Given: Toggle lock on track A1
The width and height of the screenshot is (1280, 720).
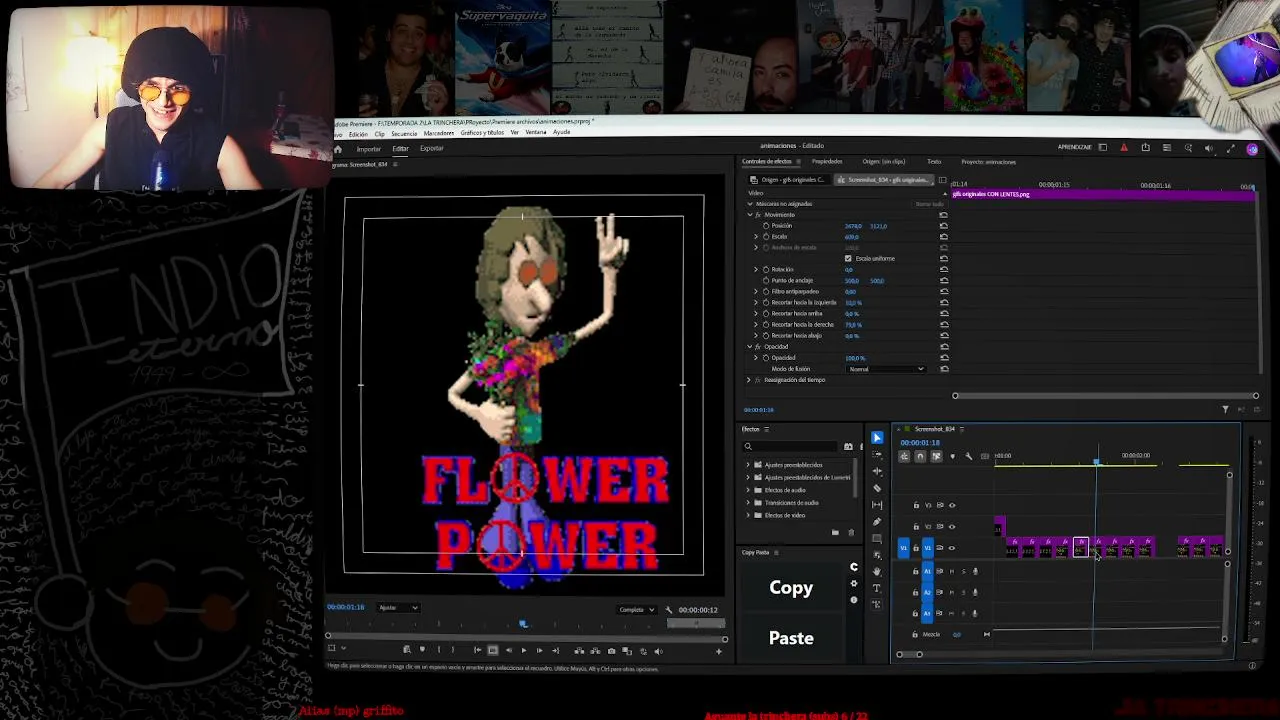Looking at the screenshot, I should tap(916, 571).
